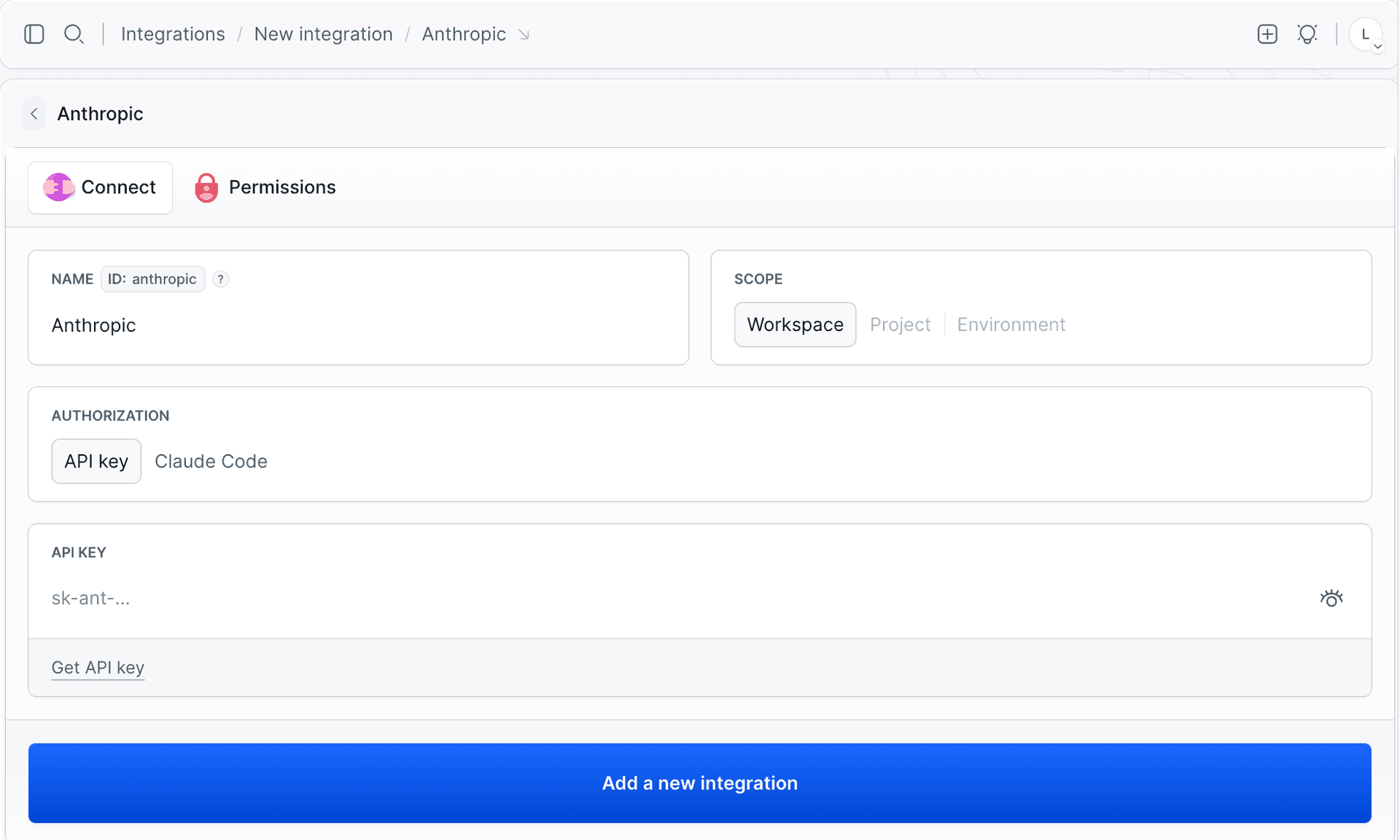The width and height of the screenshot is (1400, 840).
Task: Choose Claude Code authorization
Action: coord(211,461)
